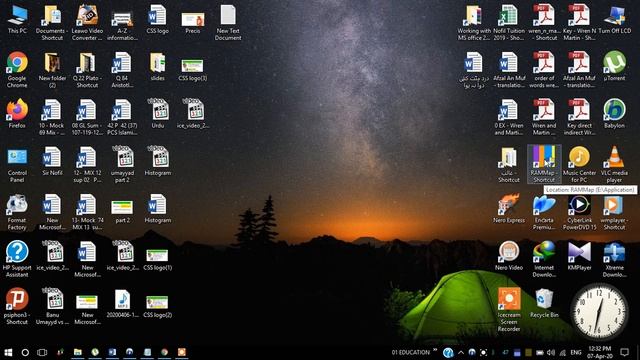Select the wmplayer Shortcut icon
The width and height of the screenshot is (640, 360).
(x=615, y=211)
